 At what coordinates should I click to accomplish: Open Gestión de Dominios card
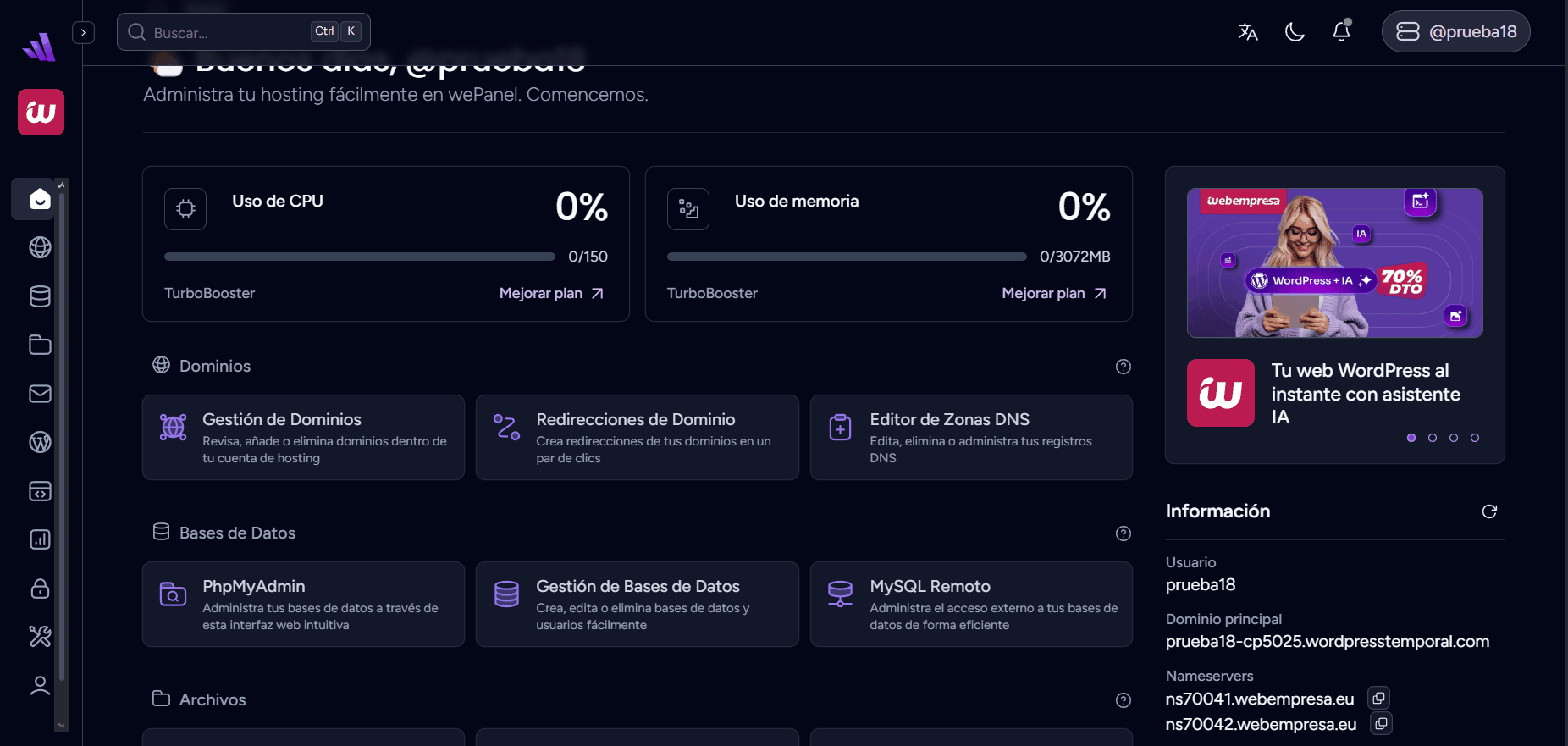click(303, 438)
